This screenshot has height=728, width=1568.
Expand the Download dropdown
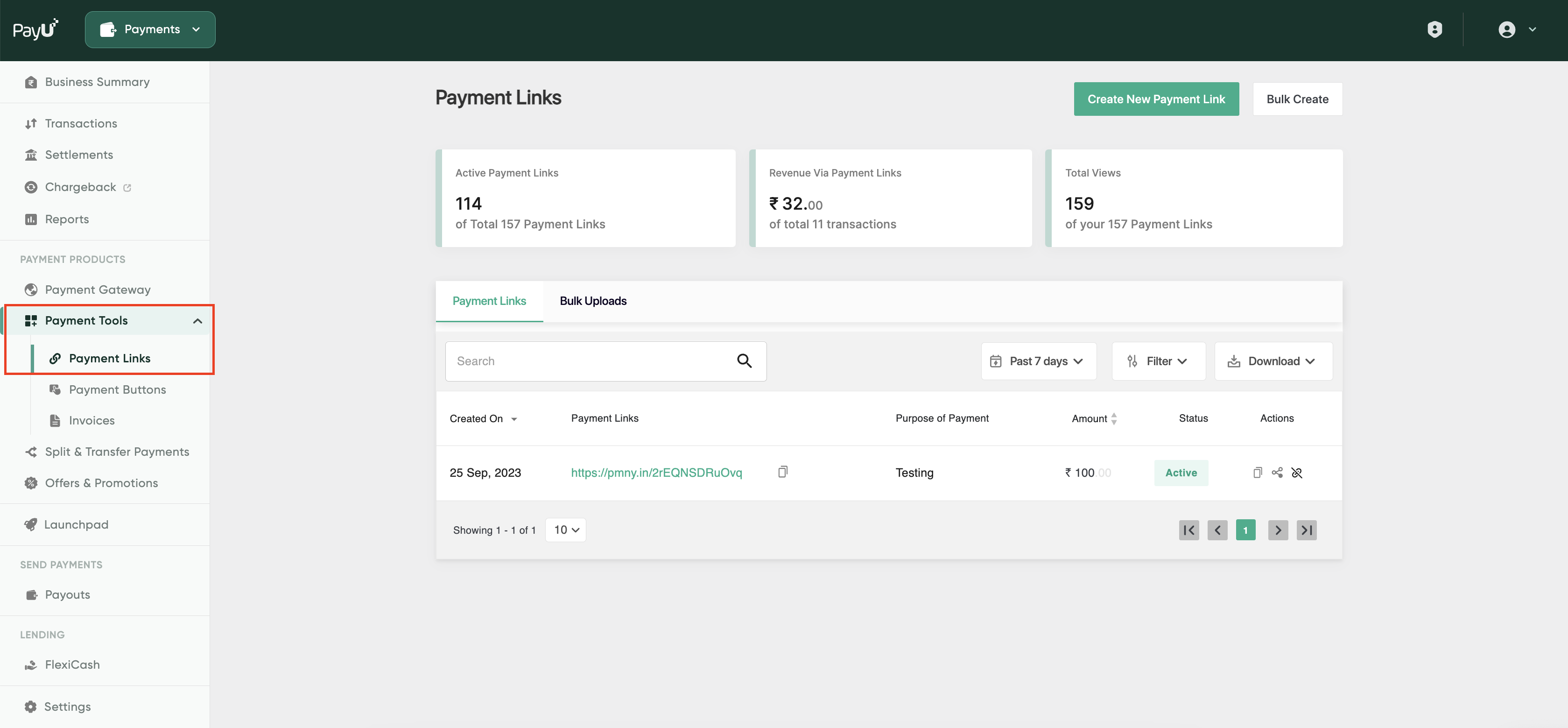pyautogui.click(x=1273, y=361)
